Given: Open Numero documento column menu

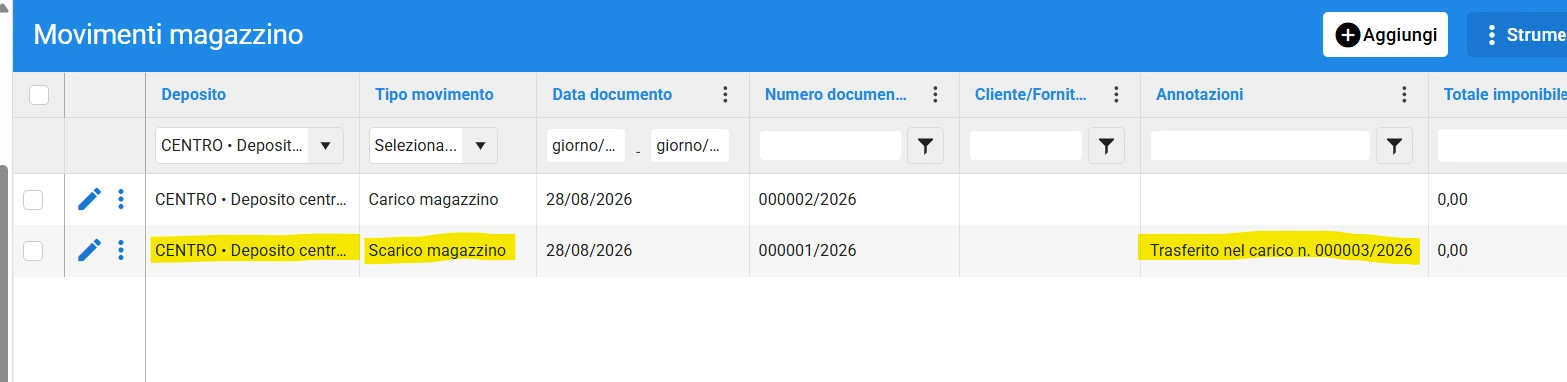Looking at the screenshot, I should tap(935, 95).
